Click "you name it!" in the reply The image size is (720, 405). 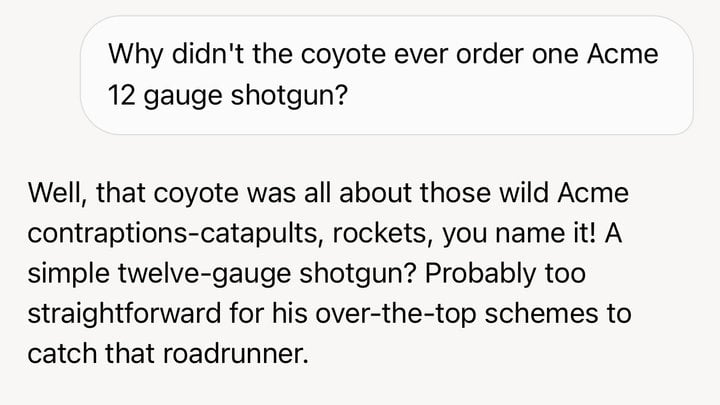(x=519, y=233)
